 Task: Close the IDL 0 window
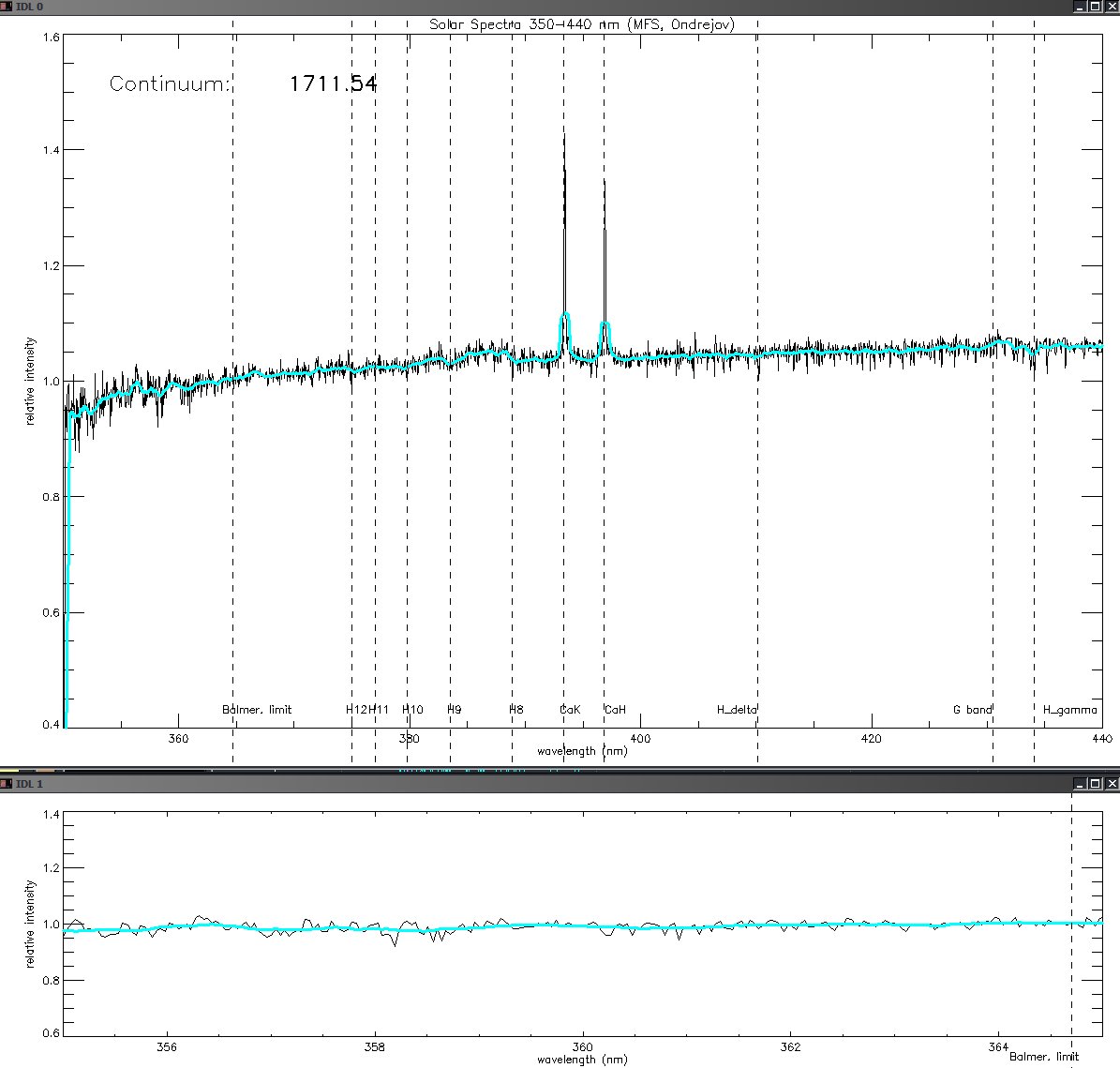[x=1112, y=7]
